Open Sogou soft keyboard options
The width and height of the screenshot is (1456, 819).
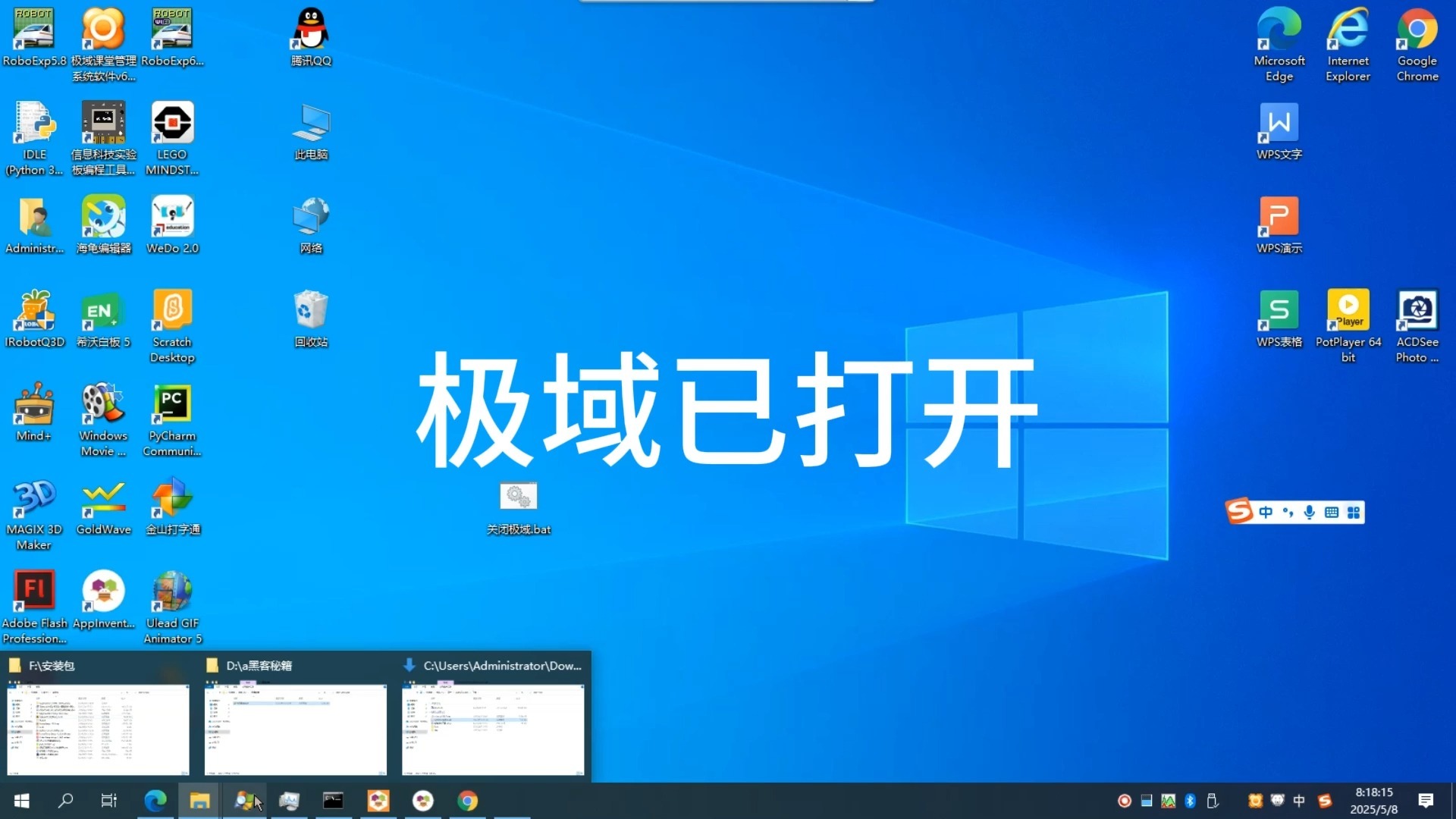[x=1332, y=513]
